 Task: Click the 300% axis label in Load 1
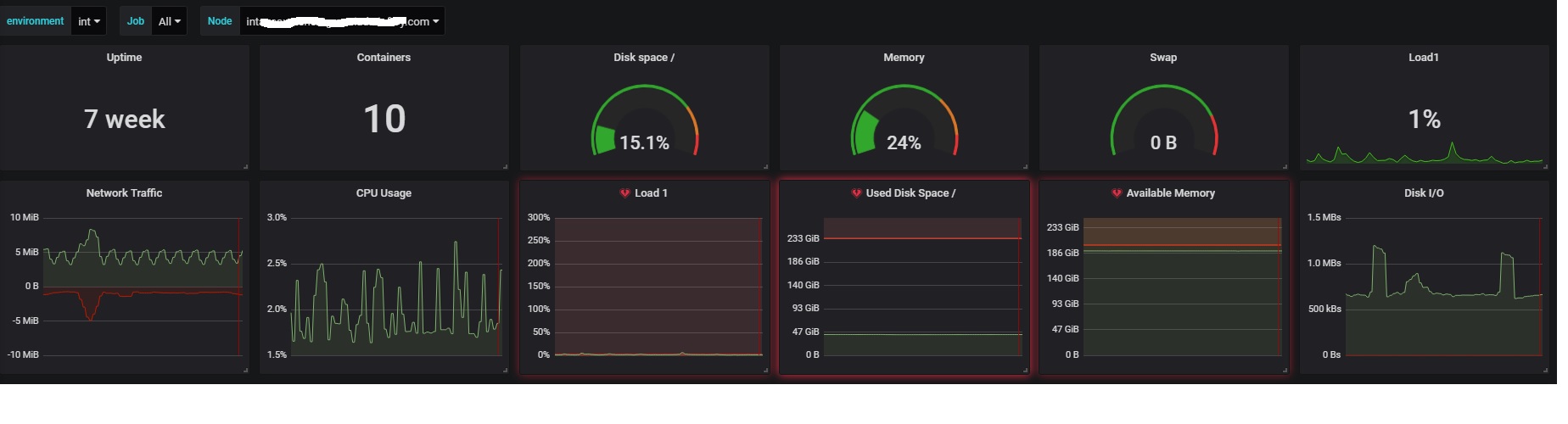coord(539,218)
